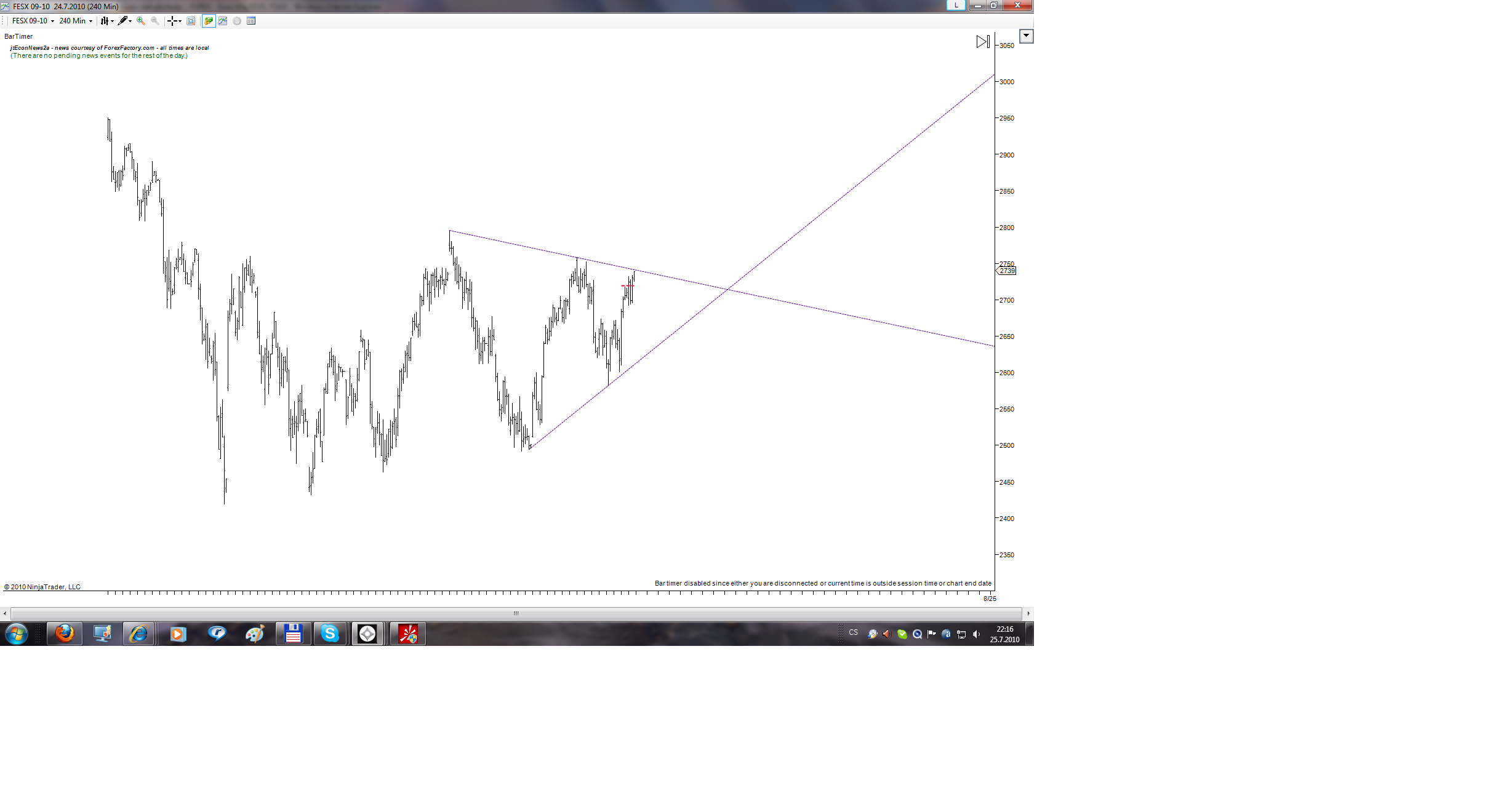Click the scrollbar left arrow button
Image resolution: width=1498 pixels, height=812 pixels.
coord(5,613)
